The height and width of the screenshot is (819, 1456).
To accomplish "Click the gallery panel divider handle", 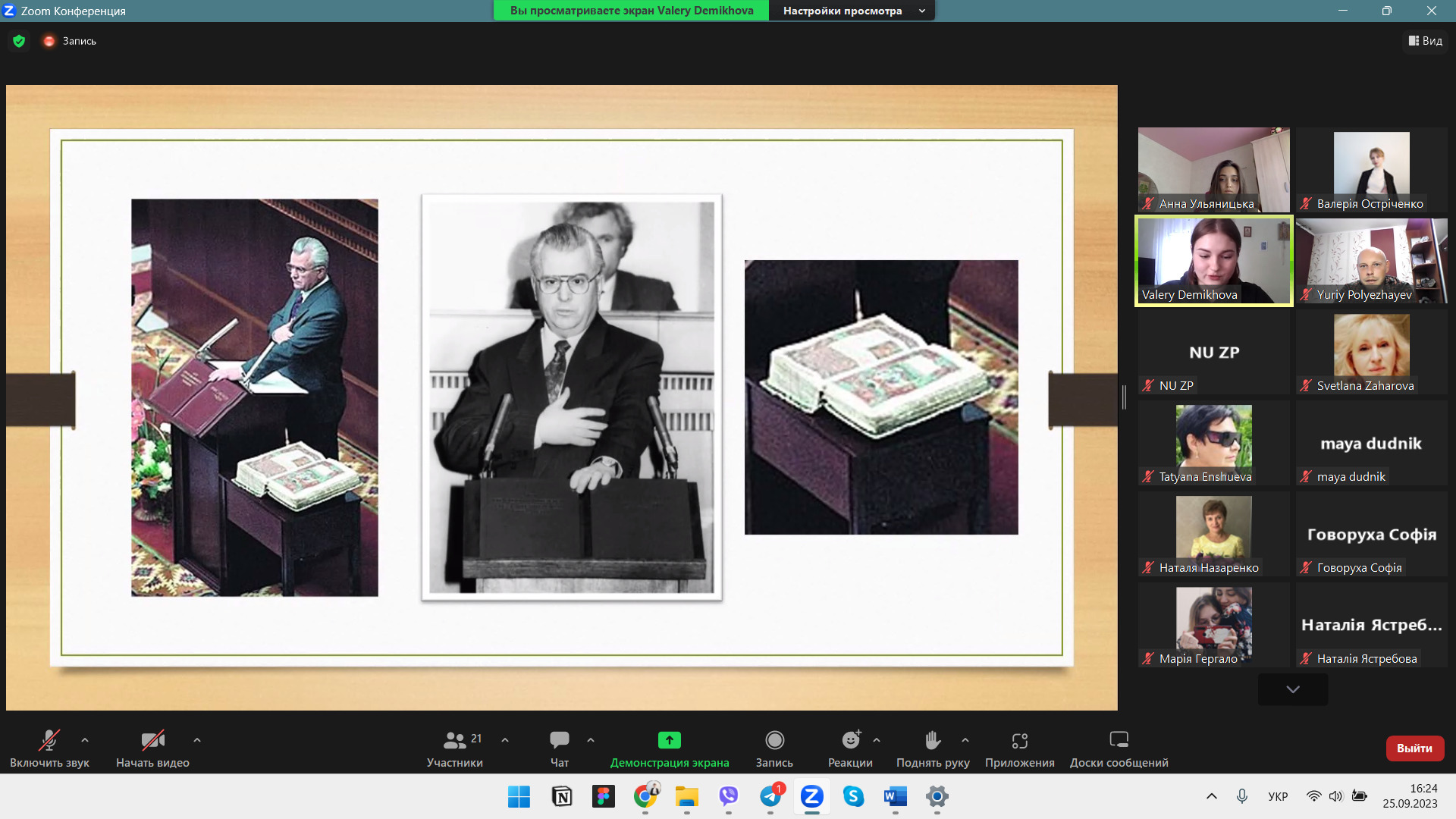I will click(1124, 397).
